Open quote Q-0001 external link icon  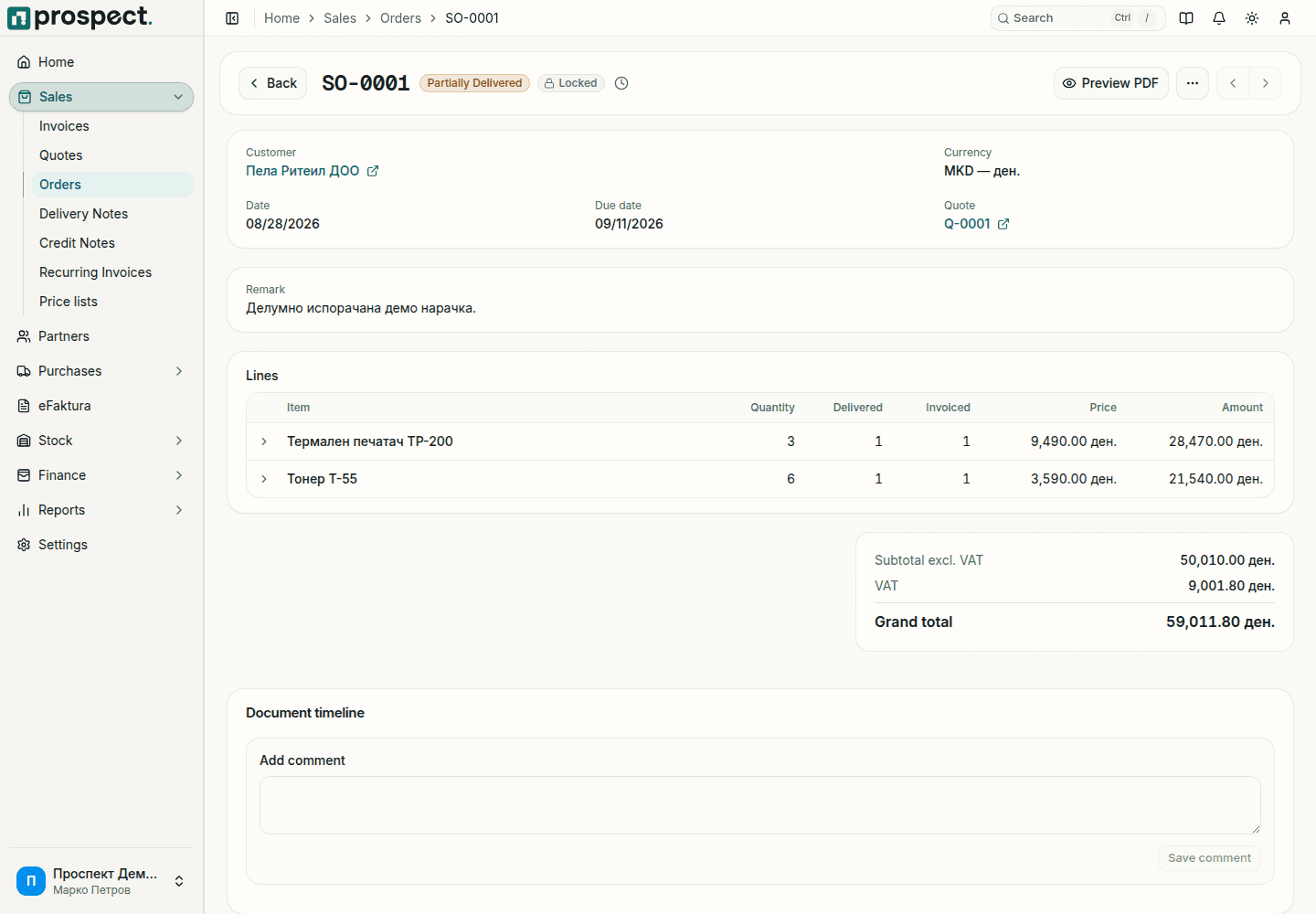[1003, 224]
